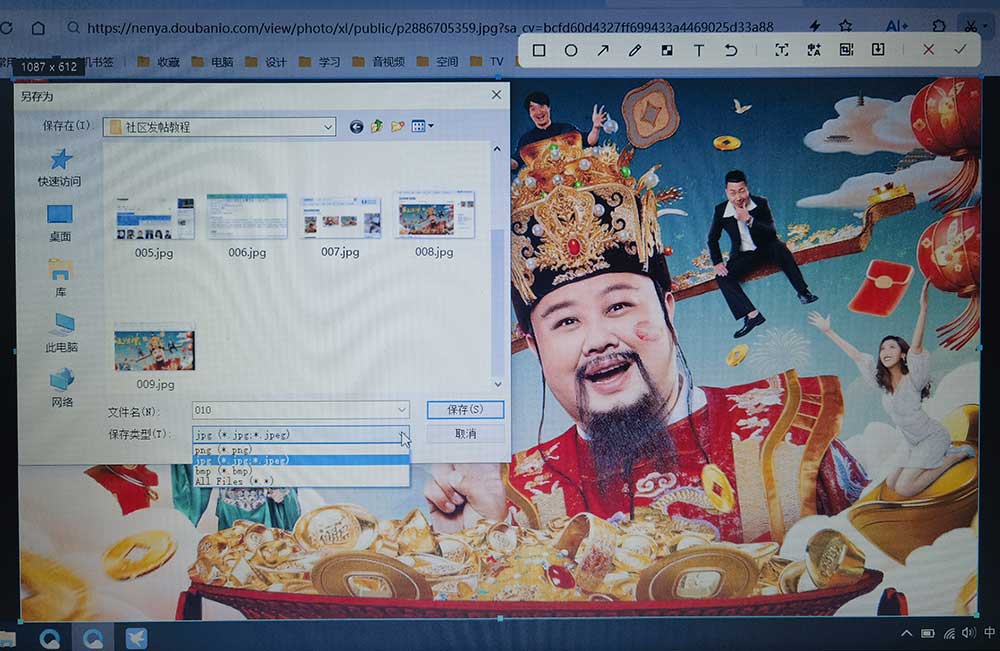This screenshot has width=1000, height=651.
Task: Pick the ellipse drawing tool
Action: (x=571, y=50)
